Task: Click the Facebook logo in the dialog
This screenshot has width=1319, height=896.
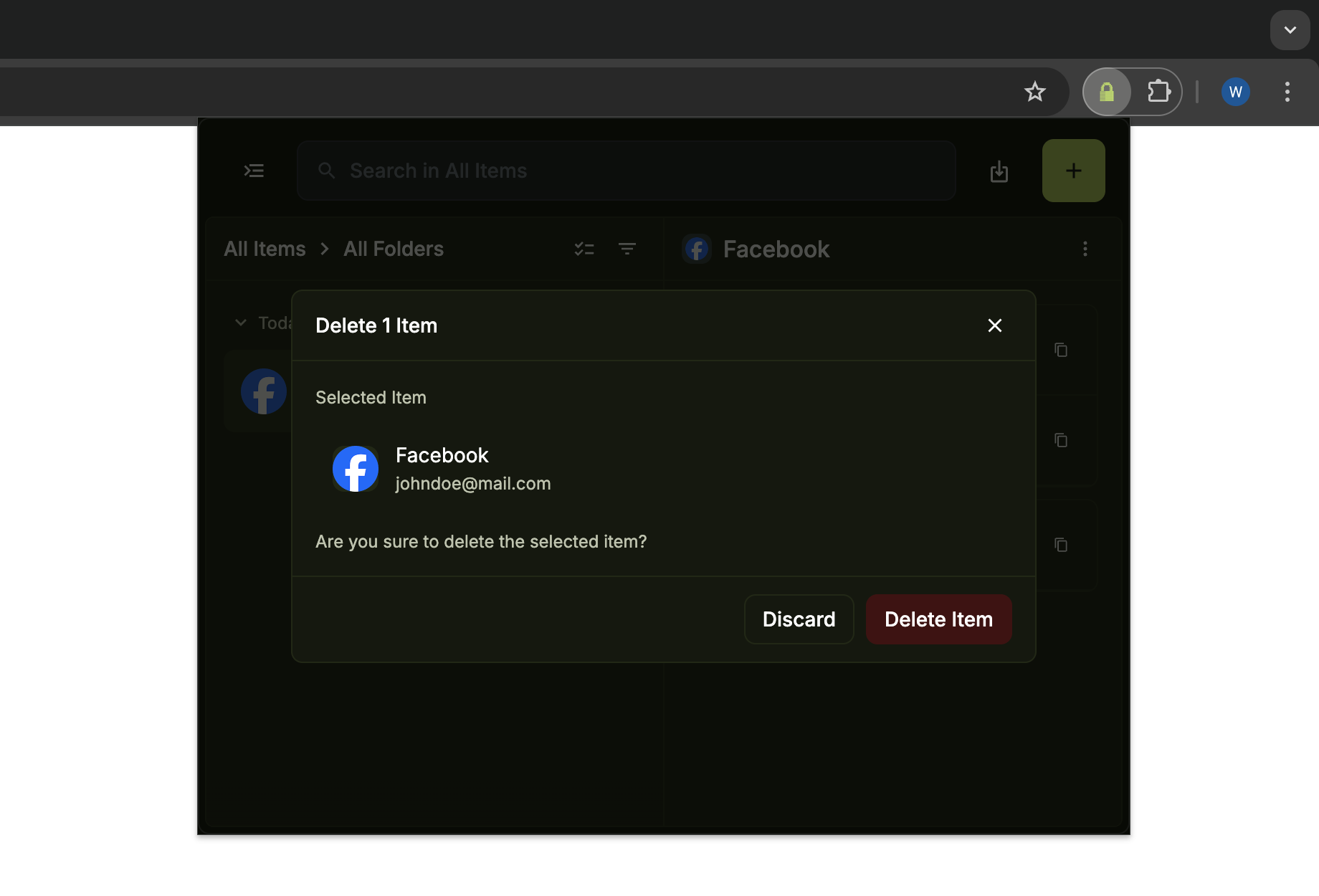Action: pos(355,469)
